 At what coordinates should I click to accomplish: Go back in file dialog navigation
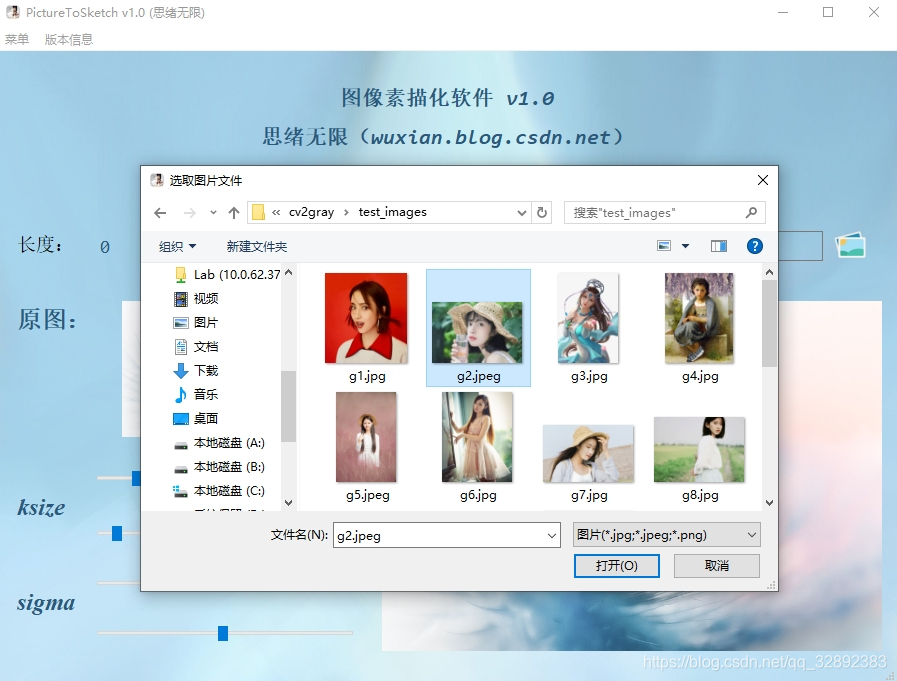point(160,213)
